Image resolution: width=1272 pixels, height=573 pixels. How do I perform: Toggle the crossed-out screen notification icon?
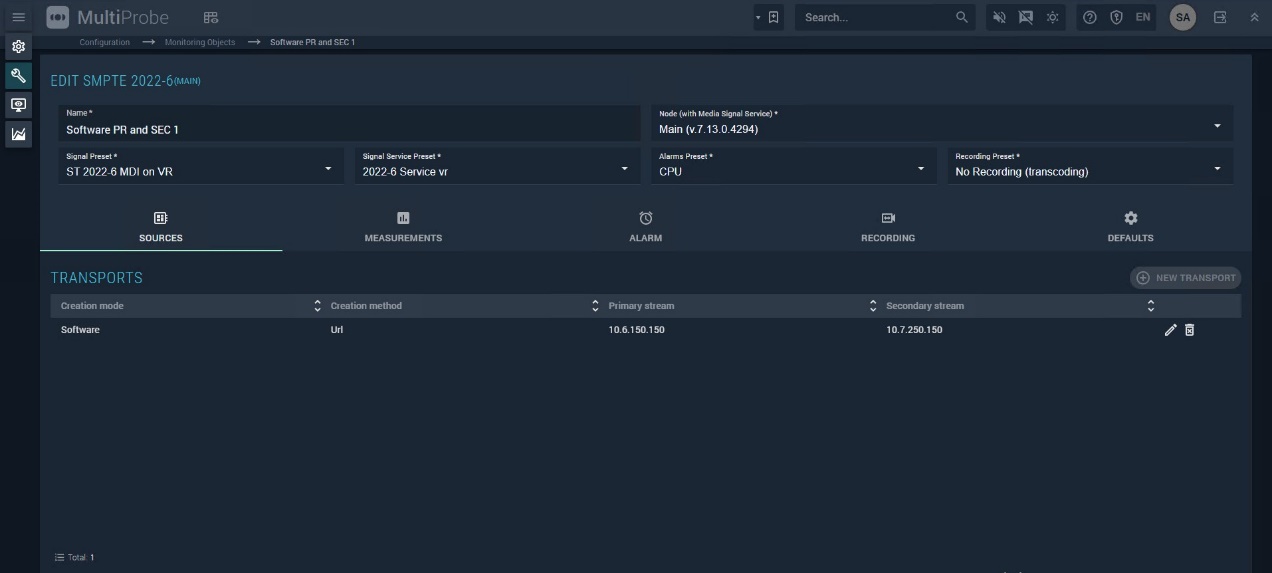point(1025,17)
